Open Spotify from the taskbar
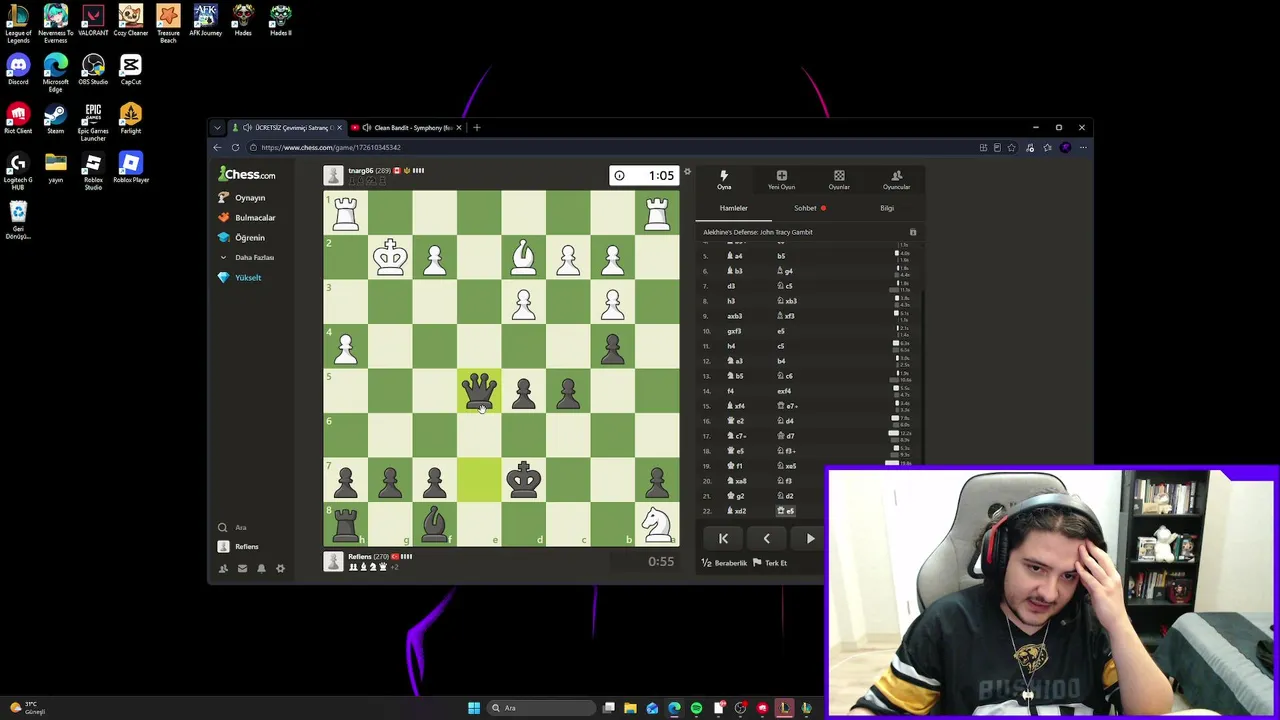This screenshot has height=720, width=1280. (696, 708)
